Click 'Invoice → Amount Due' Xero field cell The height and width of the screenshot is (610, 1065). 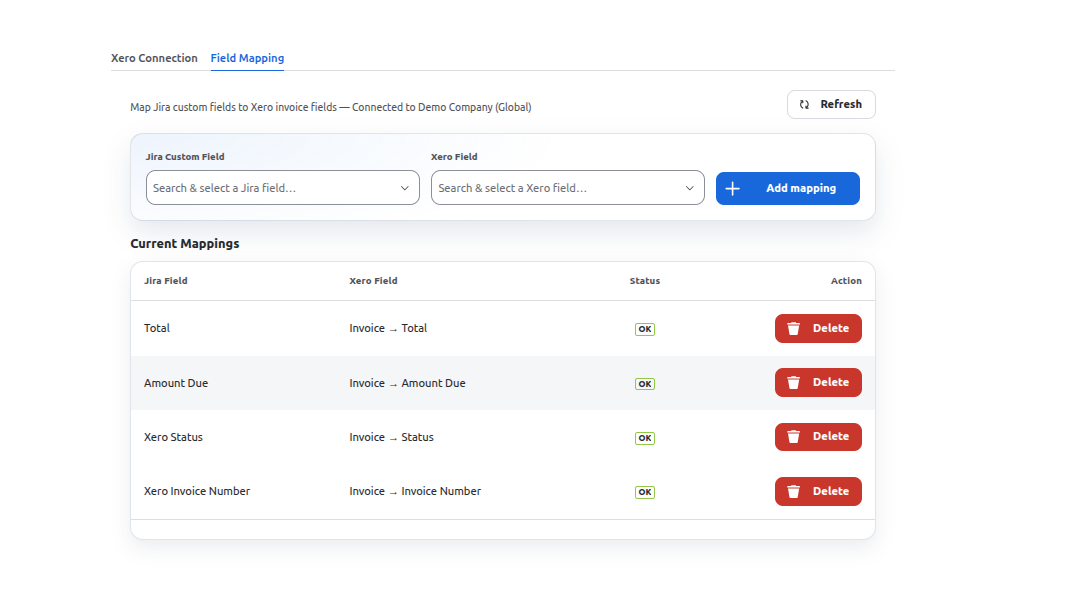pos(408,383)
